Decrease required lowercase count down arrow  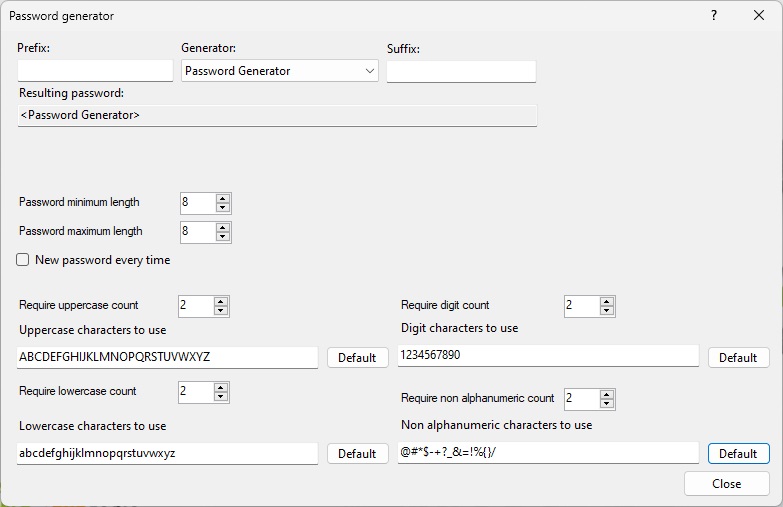pos(221,397)
